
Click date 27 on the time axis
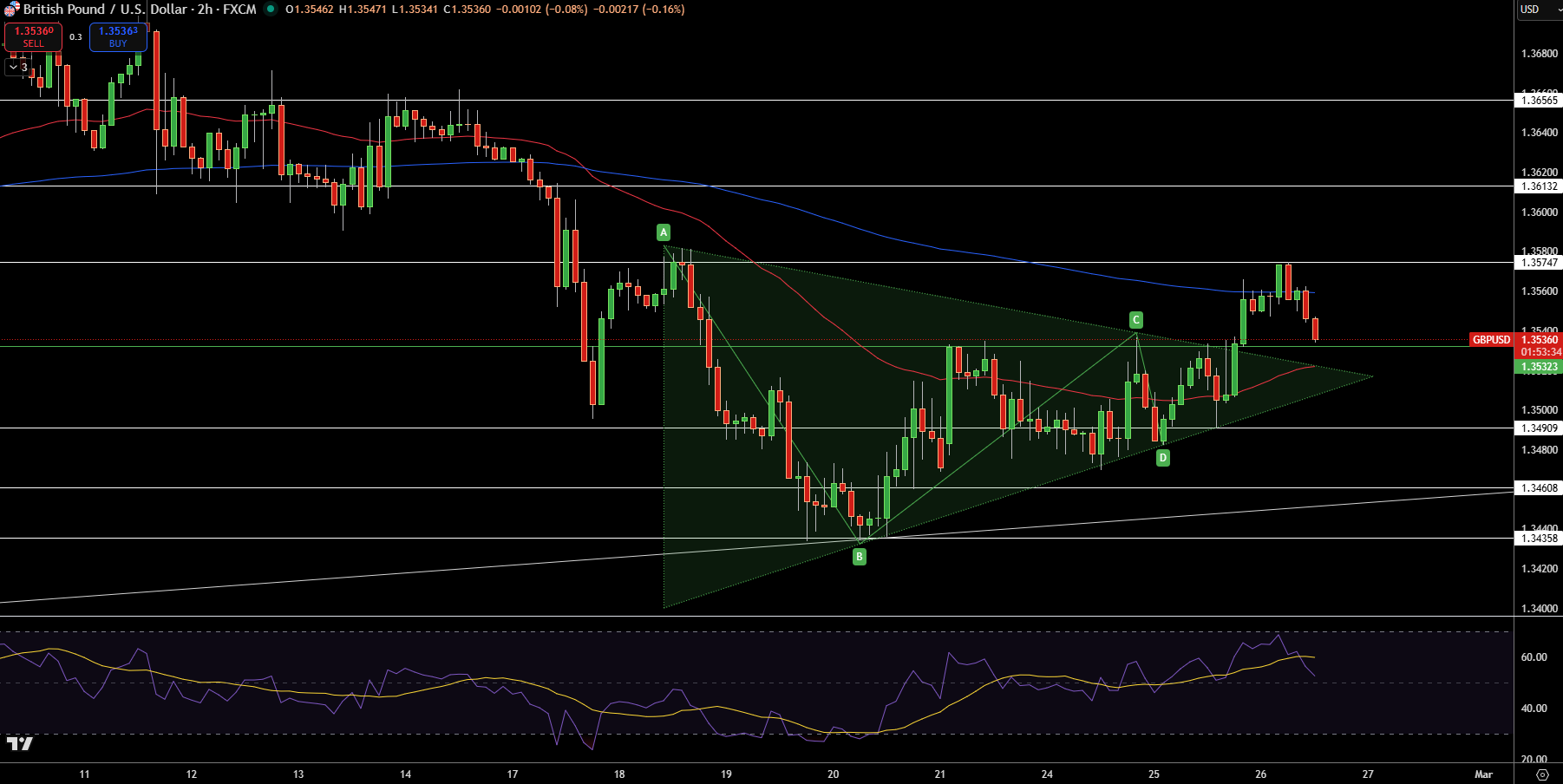(x=1368, y=774)
